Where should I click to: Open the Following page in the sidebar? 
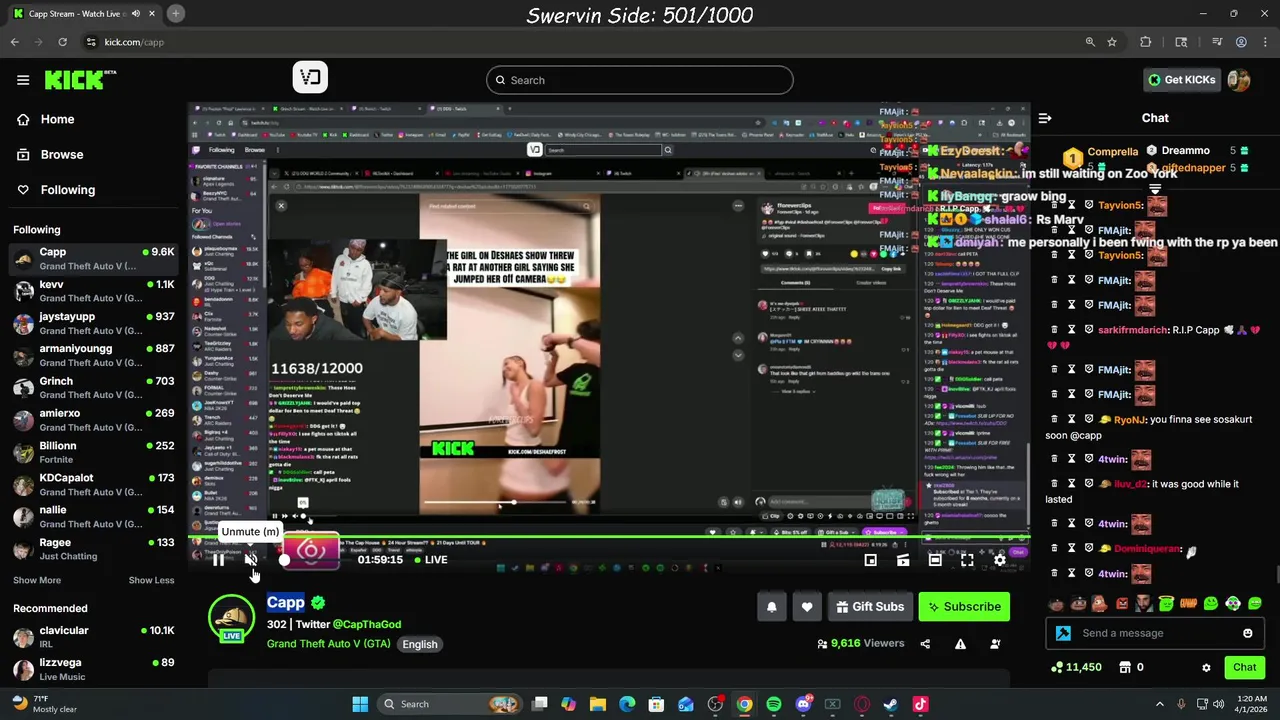pos(67,190)
